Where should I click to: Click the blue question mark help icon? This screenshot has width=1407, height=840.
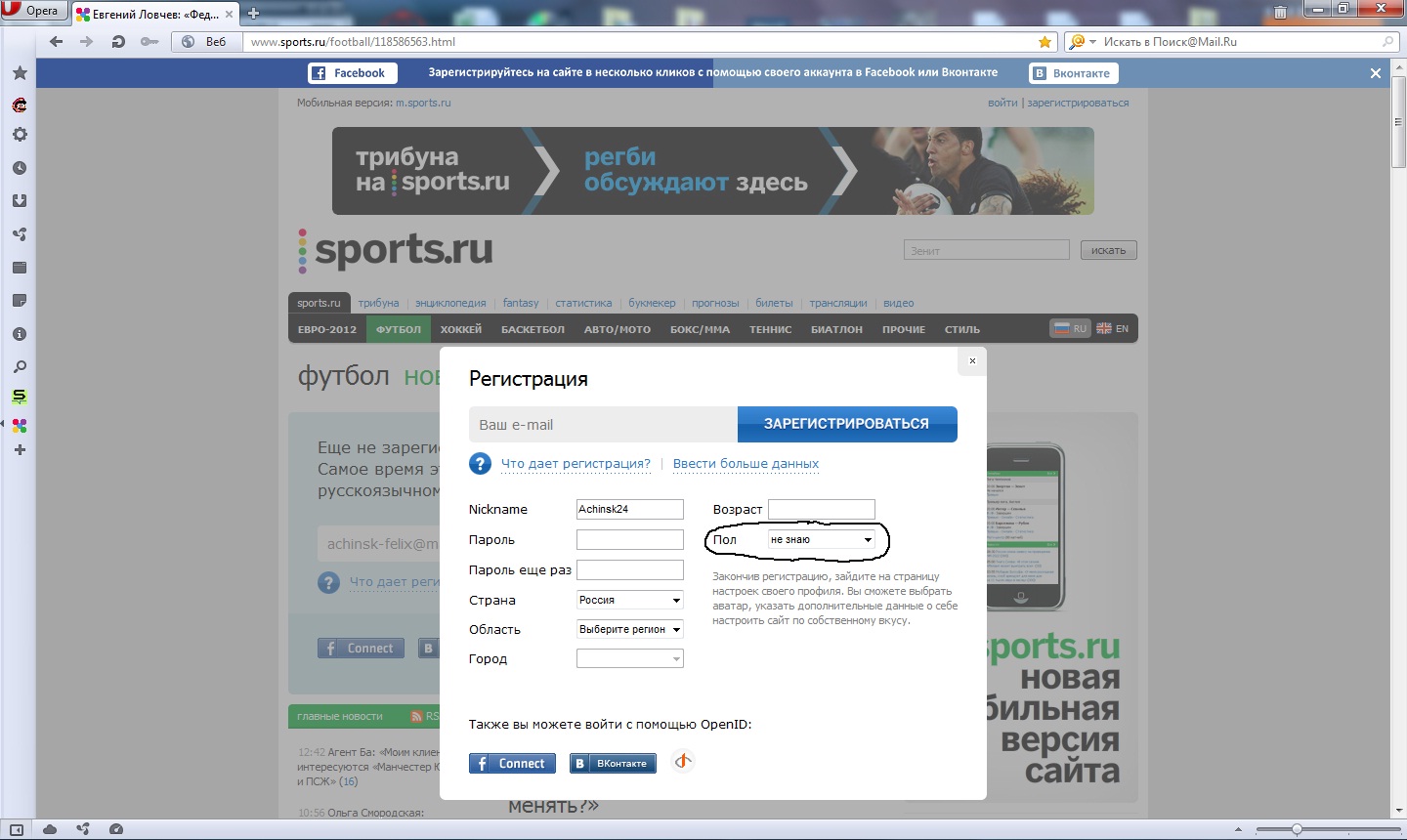[x=480, y=464]
